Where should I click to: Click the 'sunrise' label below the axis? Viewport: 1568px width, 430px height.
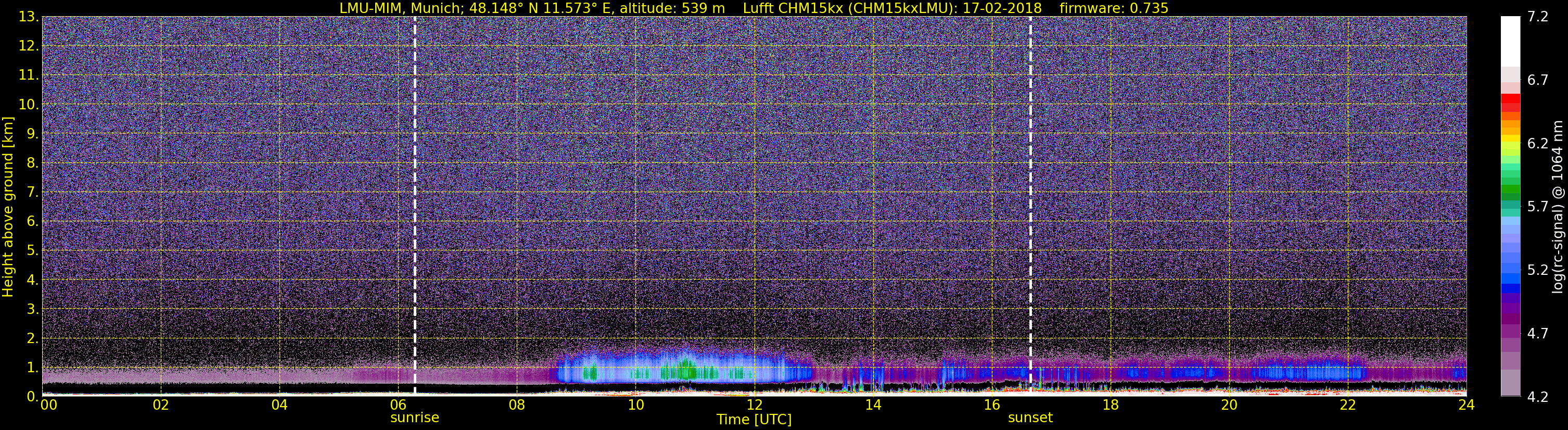415,418
